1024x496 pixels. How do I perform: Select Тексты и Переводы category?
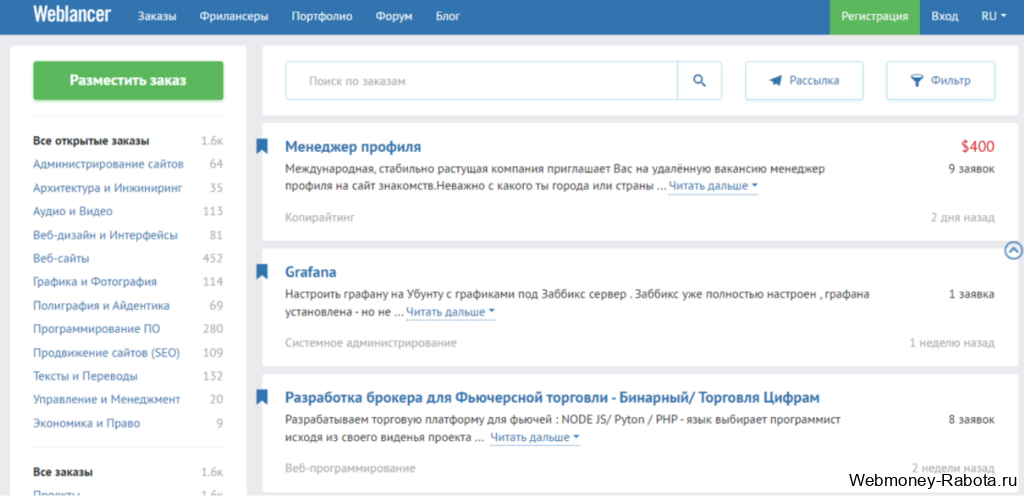pyautogui.click(x=86, y=377)
